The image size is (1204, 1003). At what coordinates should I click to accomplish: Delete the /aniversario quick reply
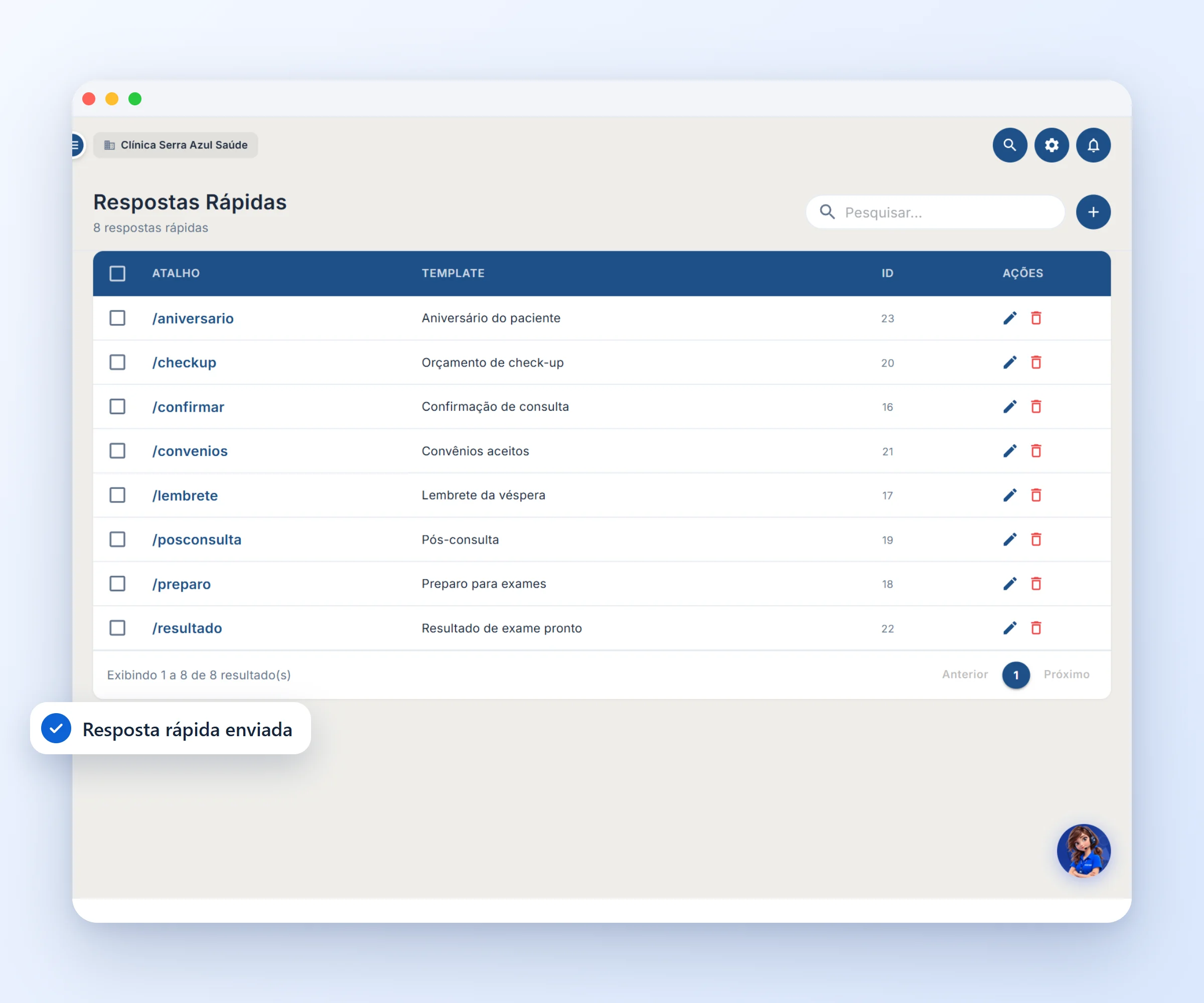tap(1036, 318)
